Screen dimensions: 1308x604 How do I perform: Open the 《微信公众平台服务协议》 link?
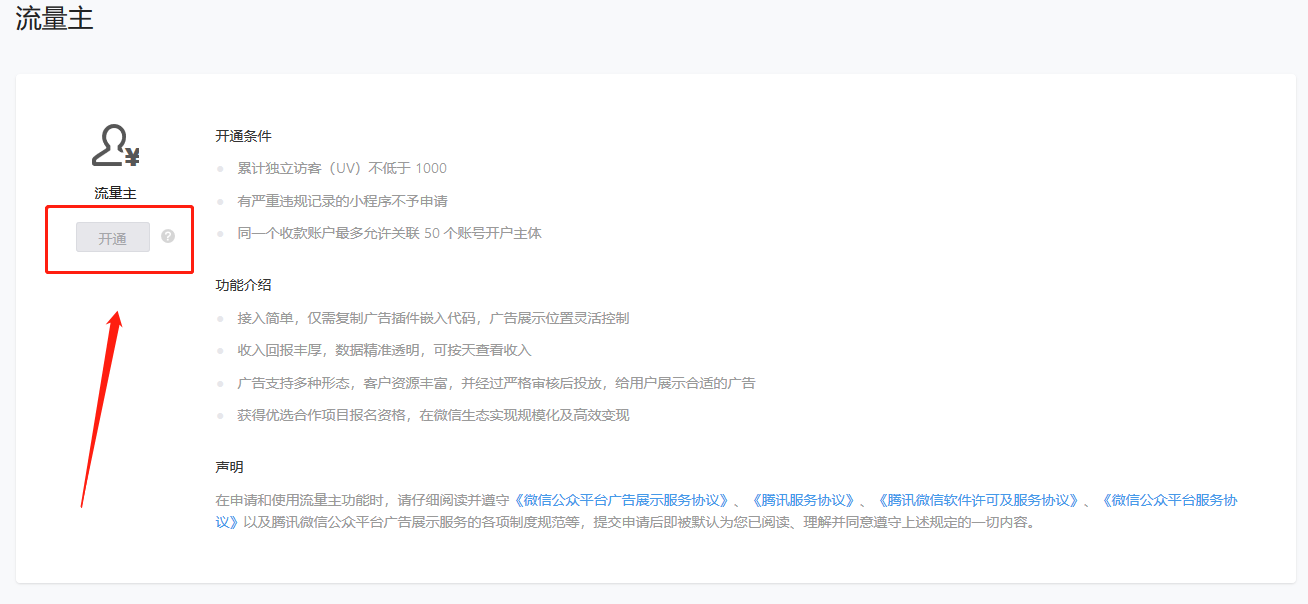(x=1168, y=500)
